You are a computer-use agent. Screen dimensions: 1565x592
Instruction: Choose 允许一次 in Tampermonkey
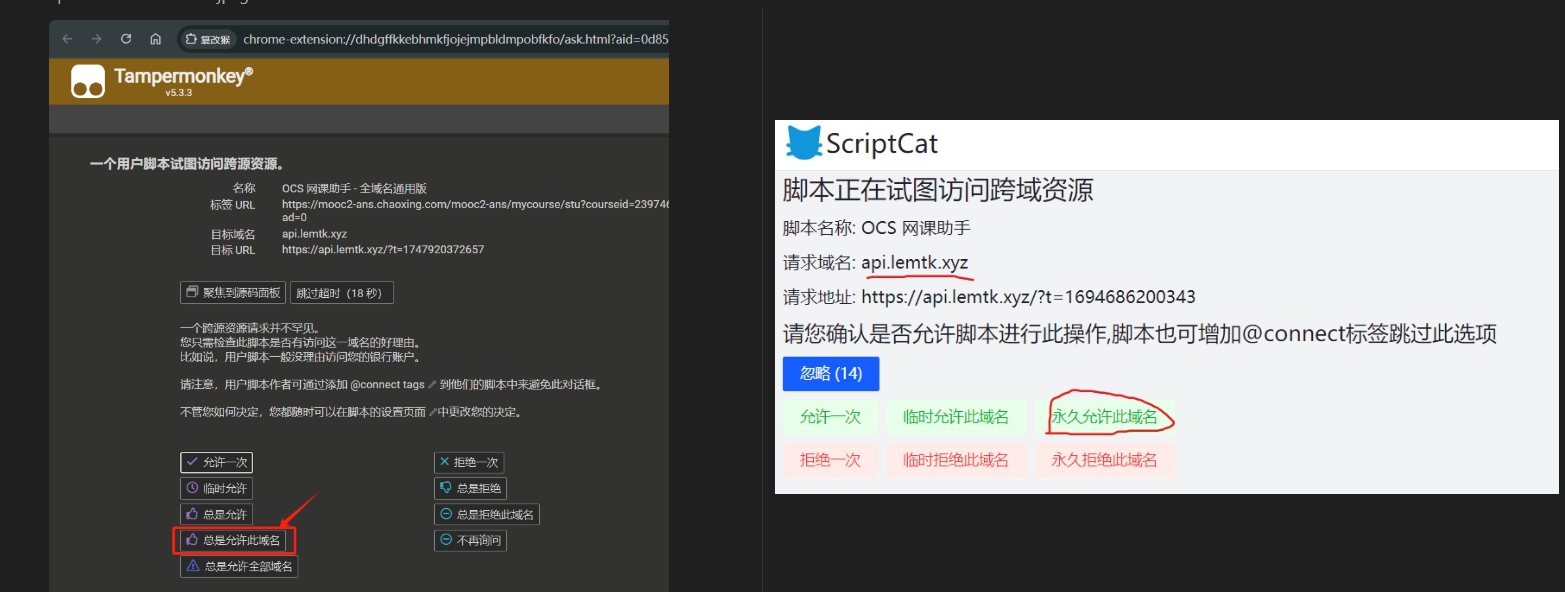point(216,463)
